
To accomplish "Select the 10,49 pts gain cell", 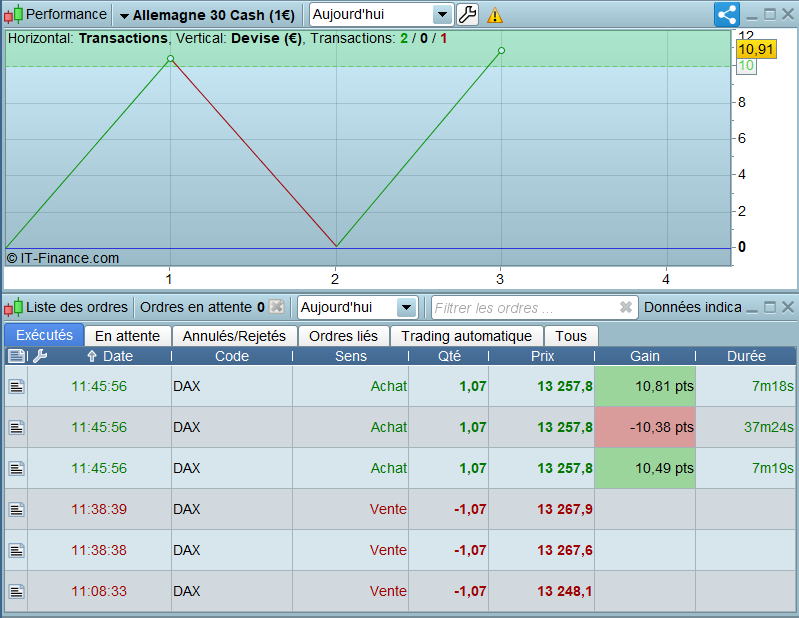I will tap(645, 468).
